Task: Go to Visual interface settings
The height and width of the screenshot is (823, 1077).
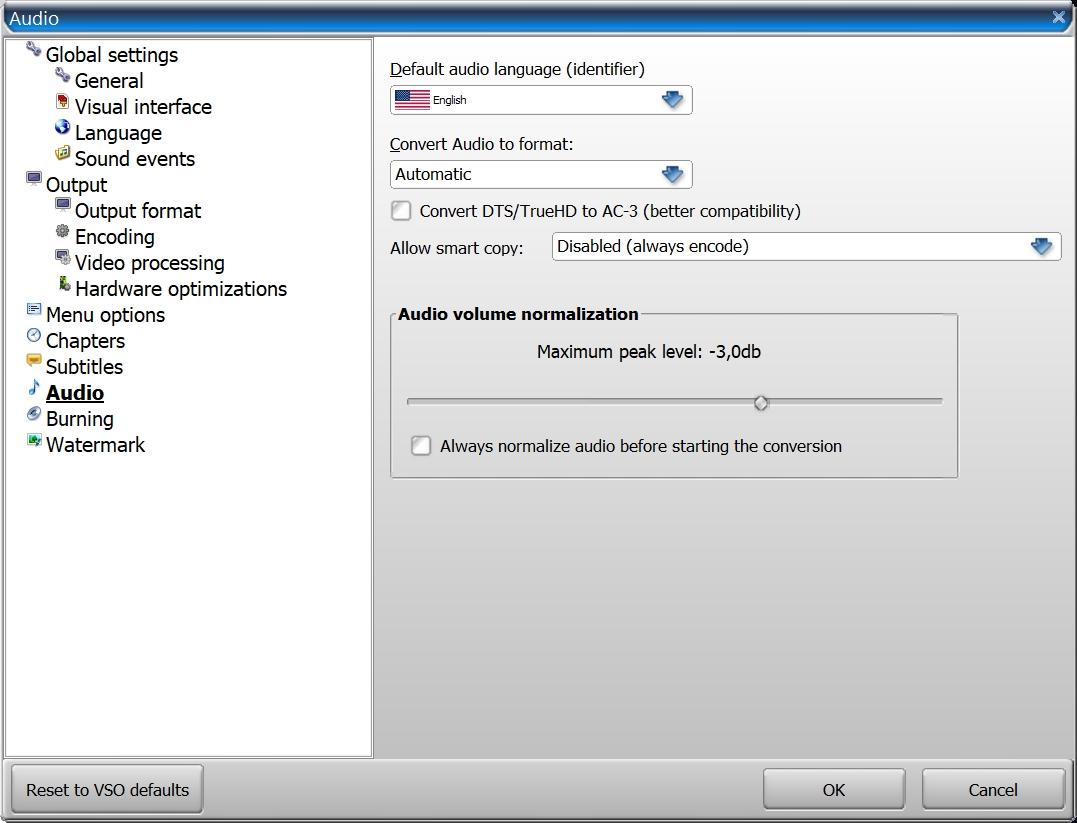Action: pos(143,107)
